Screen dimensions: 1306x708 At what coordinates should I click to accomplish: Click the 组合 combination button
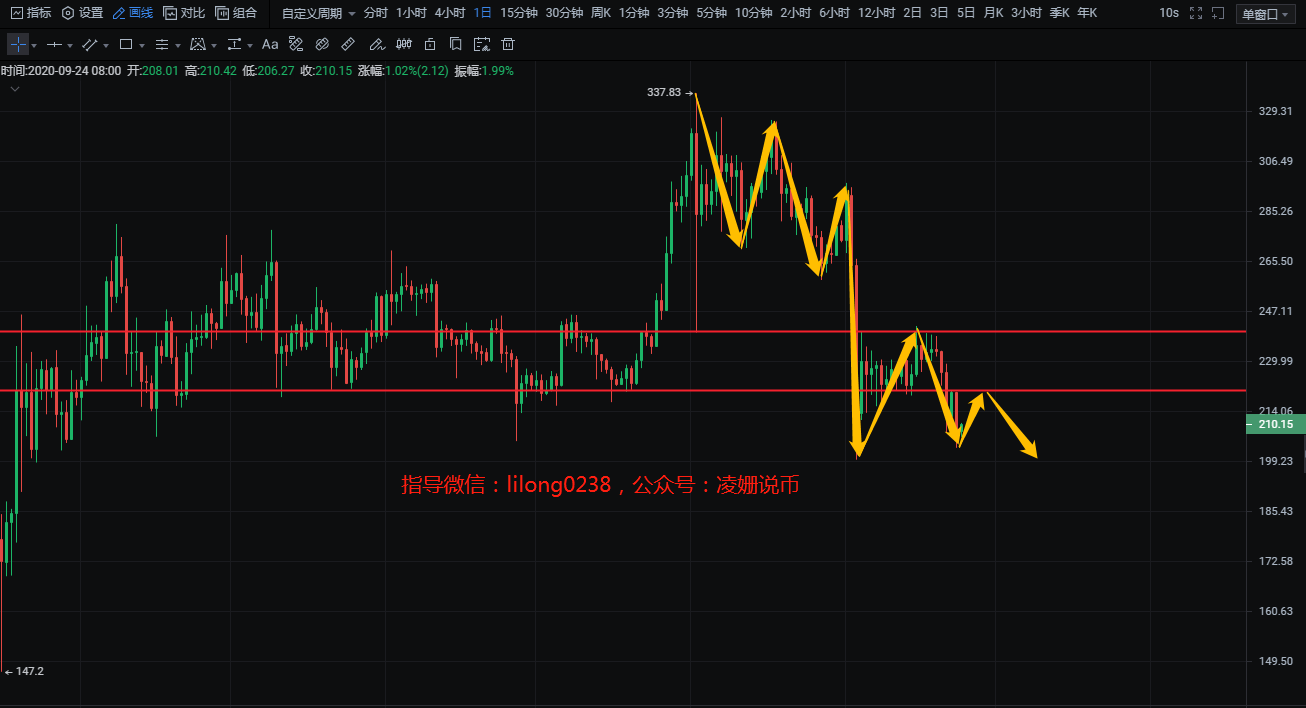tap(236, 13)
